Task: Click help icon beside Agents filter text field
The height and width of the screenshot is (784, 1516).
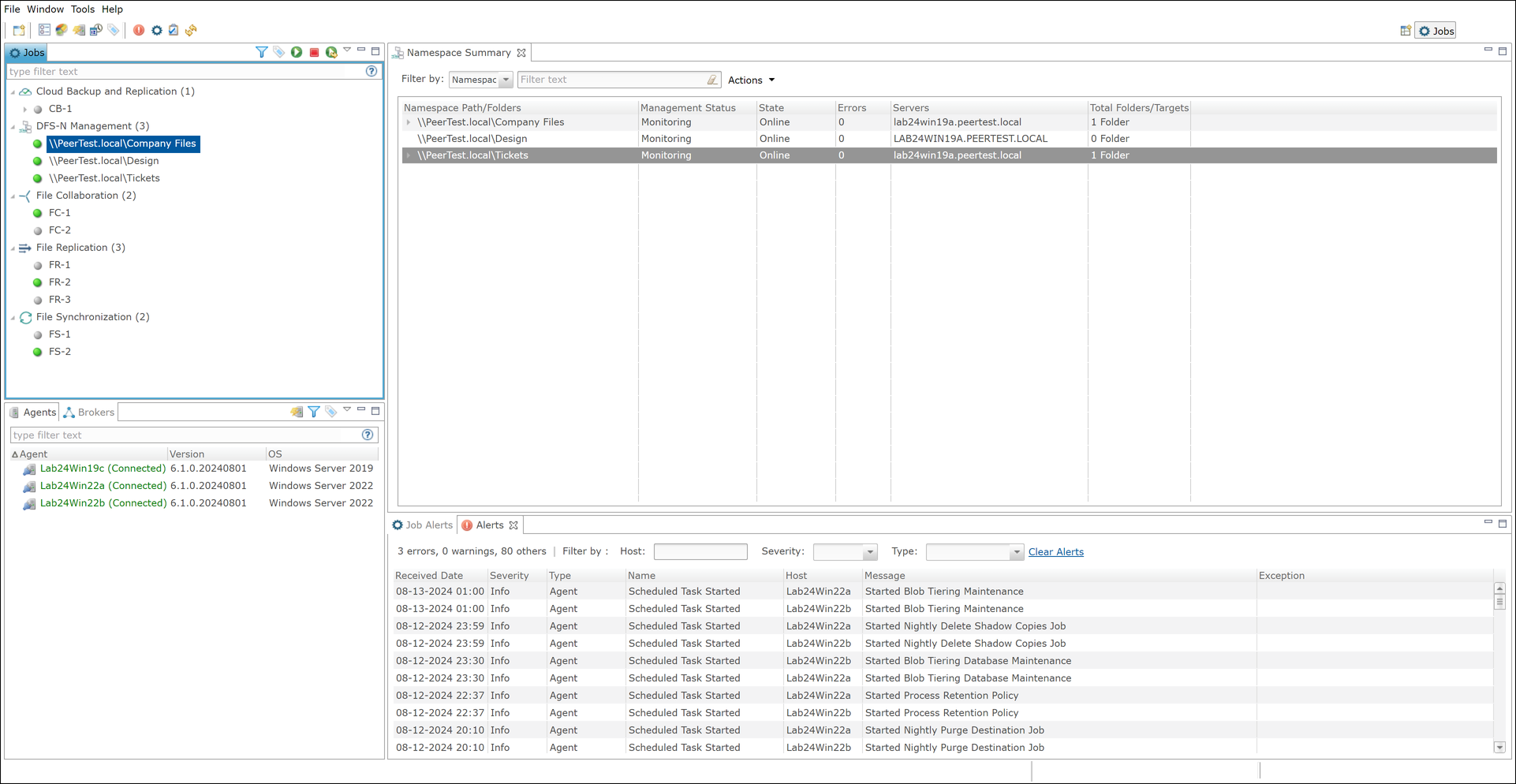Action: pyautogui.click(x=368, y=435)
